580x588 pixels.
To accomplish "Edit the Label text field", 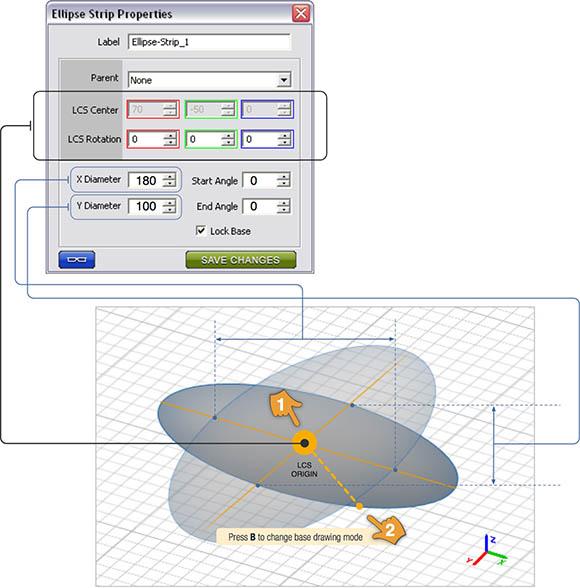I will pos(209,42).
